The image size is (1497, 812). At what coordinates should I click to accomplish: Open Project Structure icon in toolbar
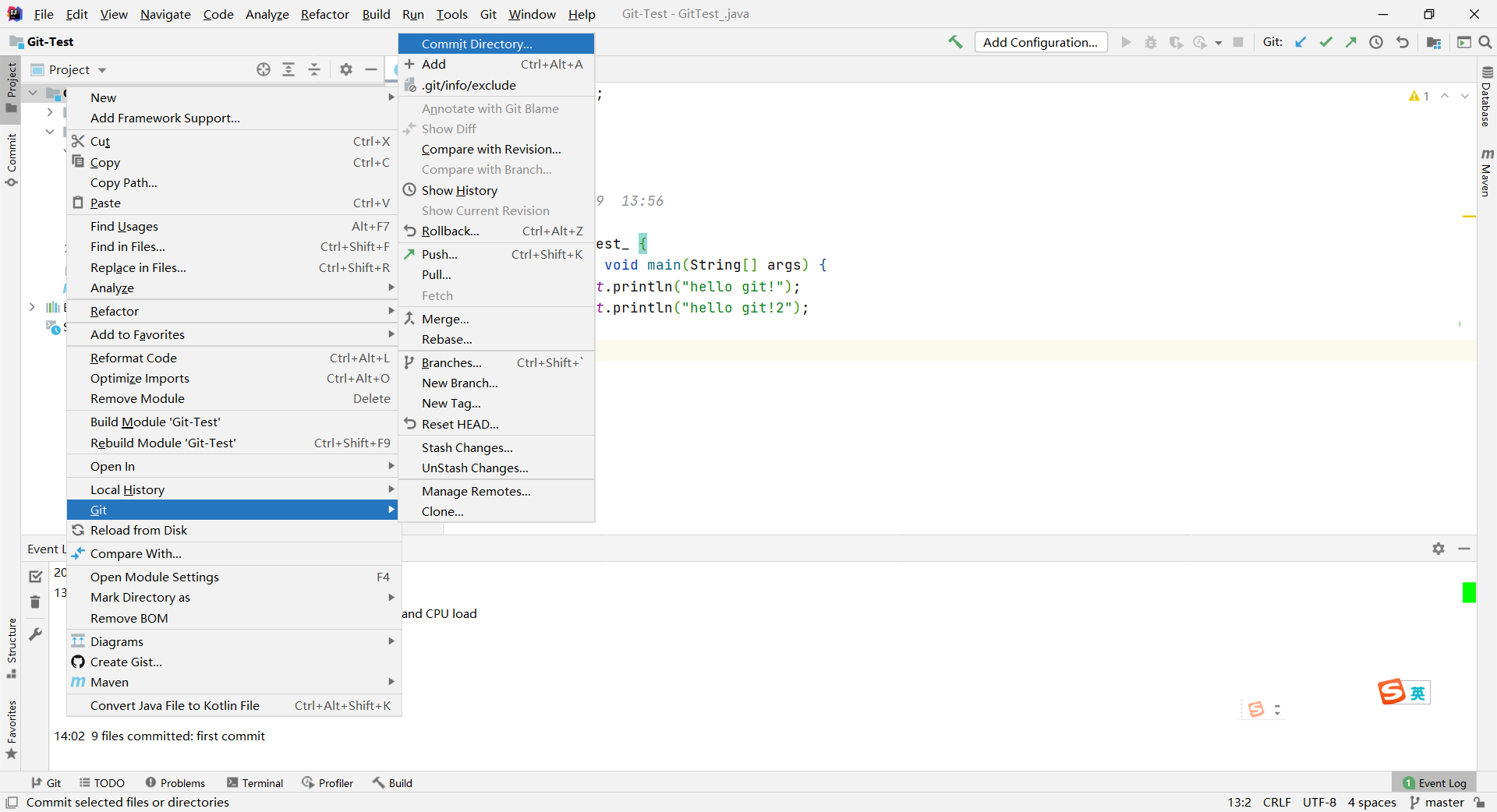[1434, 42]
